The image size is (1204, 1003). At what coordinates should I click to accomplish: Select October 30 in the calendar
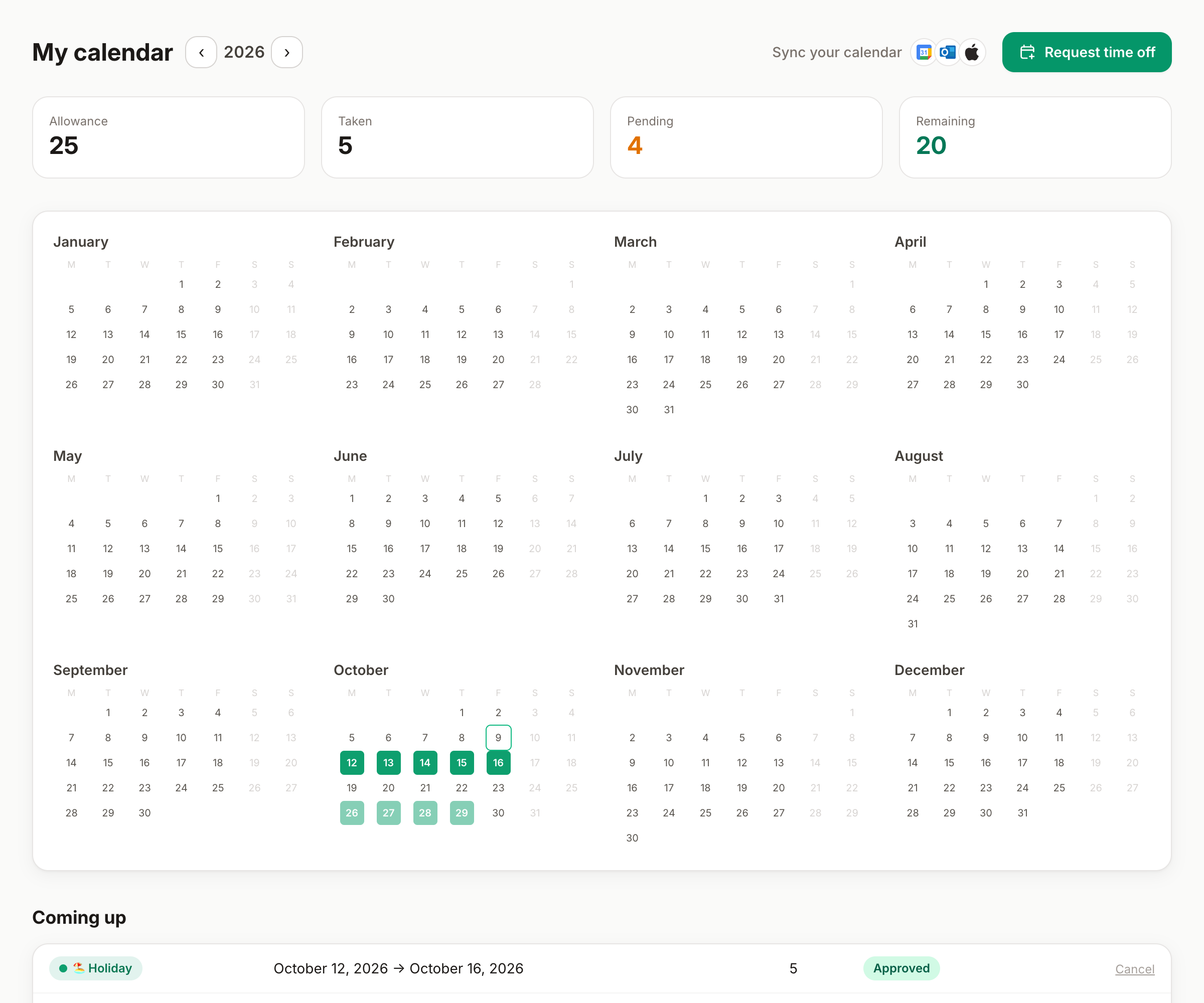tap(498, 813)
